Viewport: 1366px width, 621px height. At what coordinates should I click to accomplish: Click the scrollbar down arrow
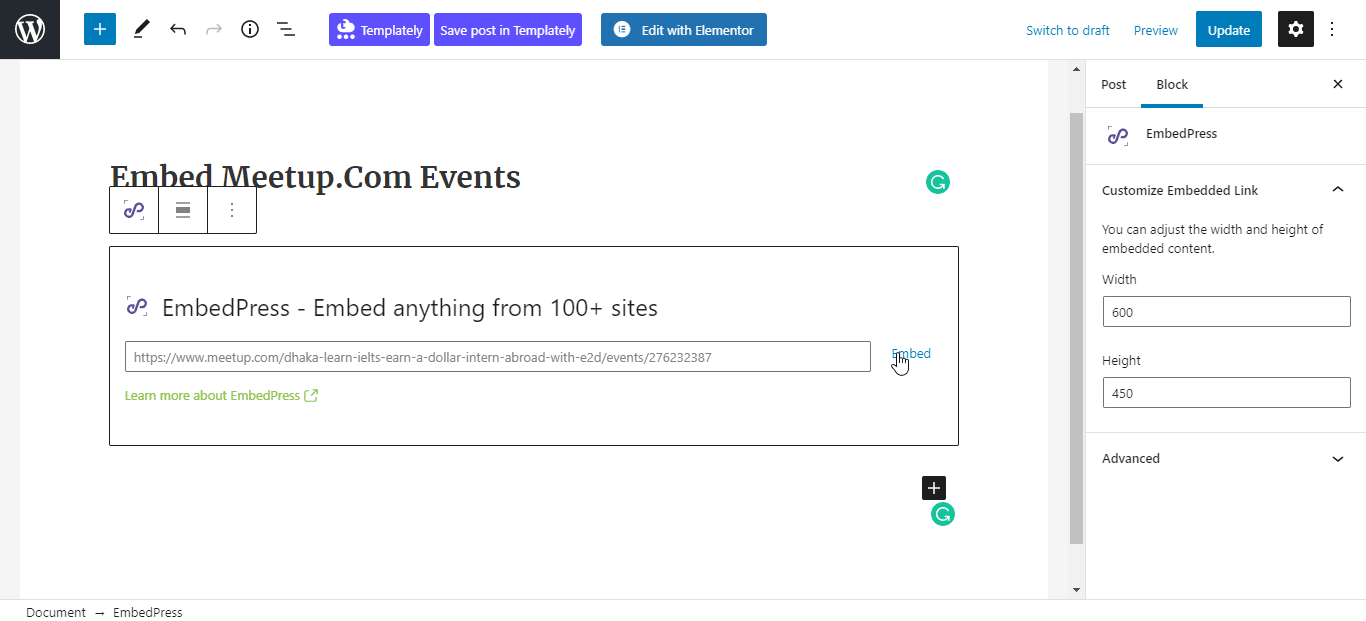1076,590
